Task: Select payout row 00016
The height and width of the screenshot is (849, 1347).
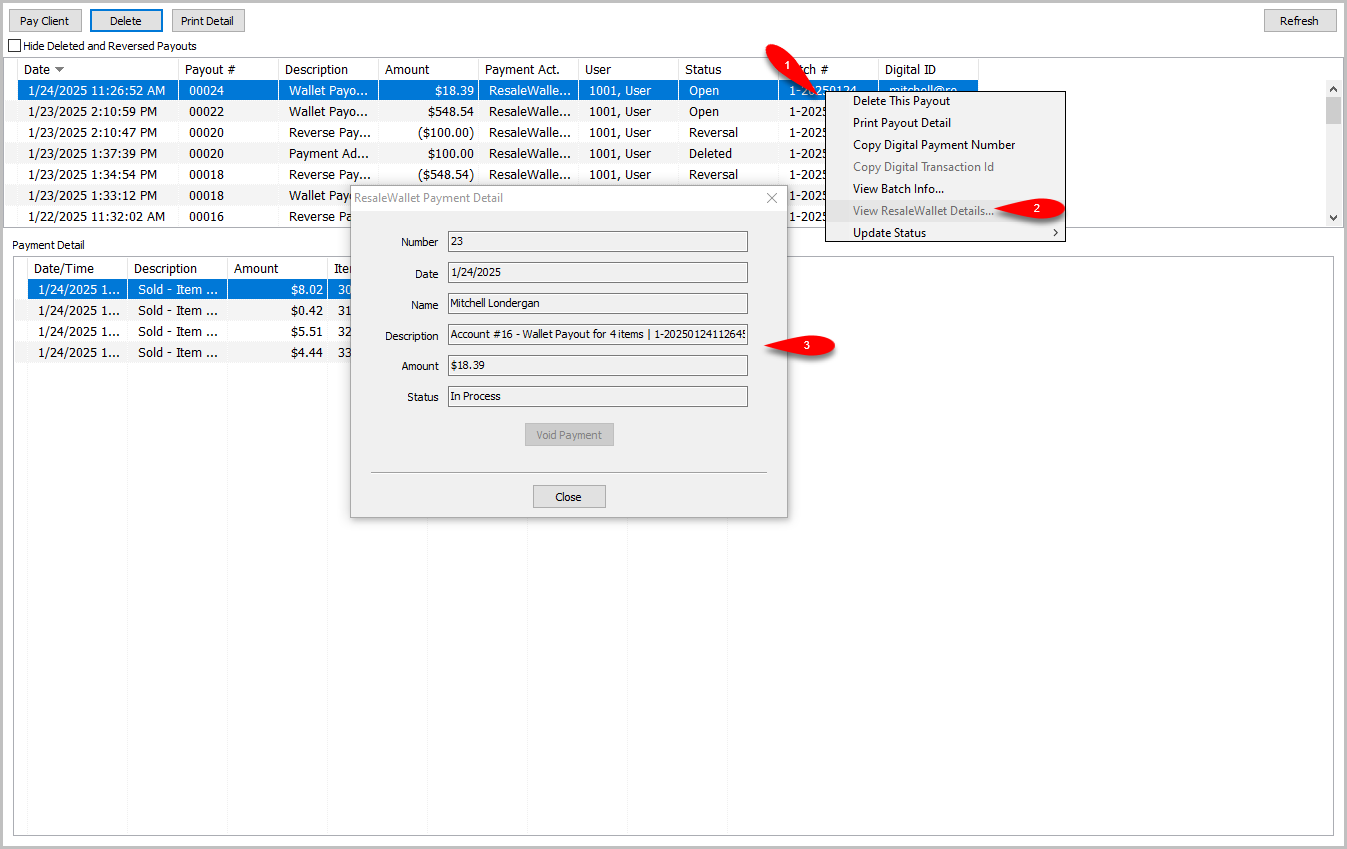Action: coord(184,216)
